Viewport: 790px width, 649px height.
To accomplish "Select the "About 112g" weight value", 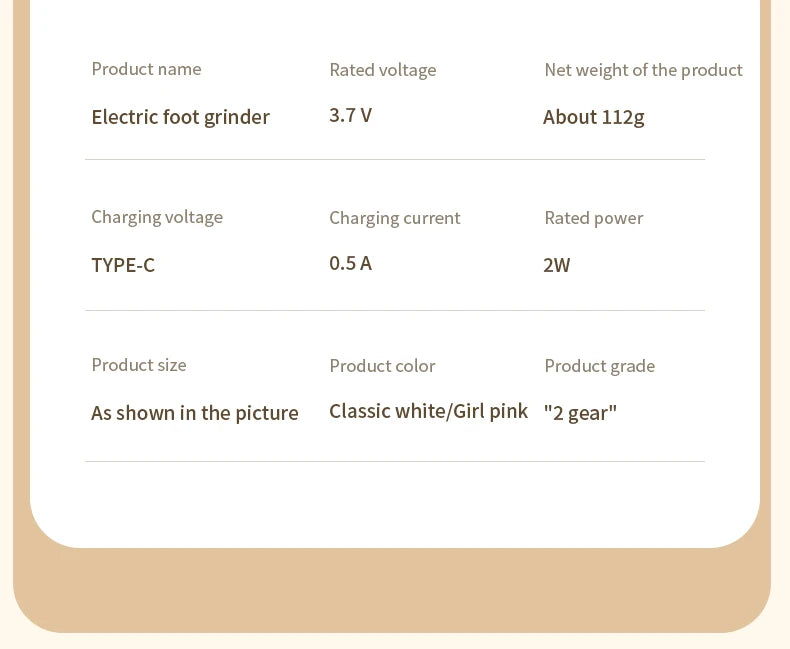I will (593, 117).
